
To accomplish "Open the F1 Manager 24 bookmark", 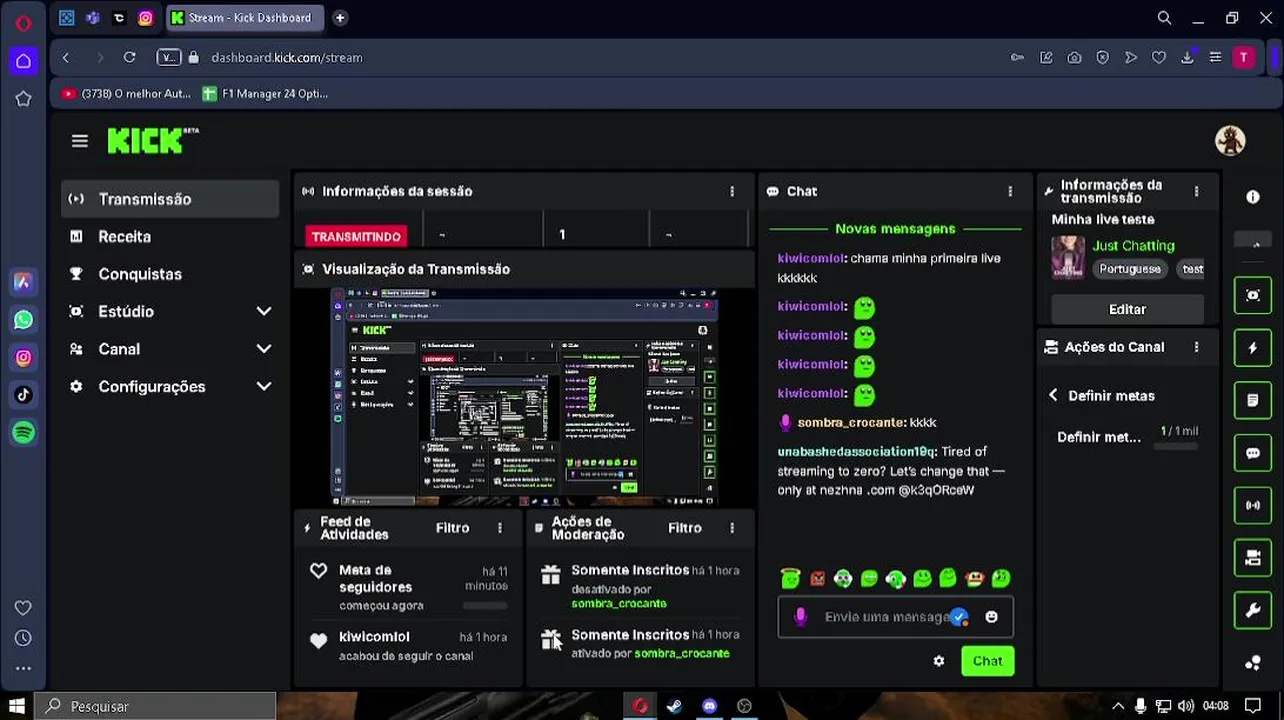I will [x=265, y=94].
